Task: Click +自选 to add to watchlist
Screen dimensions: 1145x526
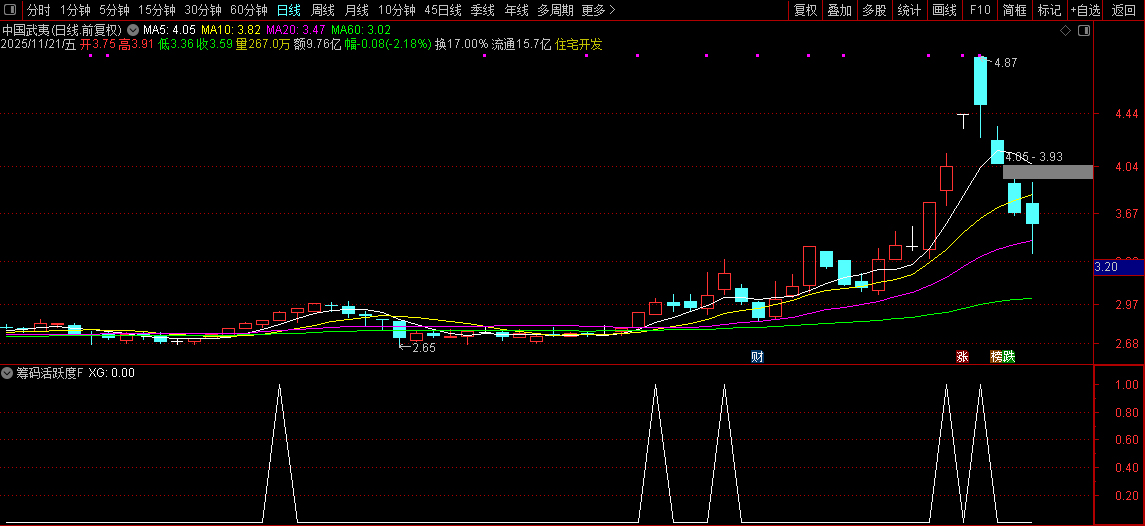Action: pos(1085,10)
